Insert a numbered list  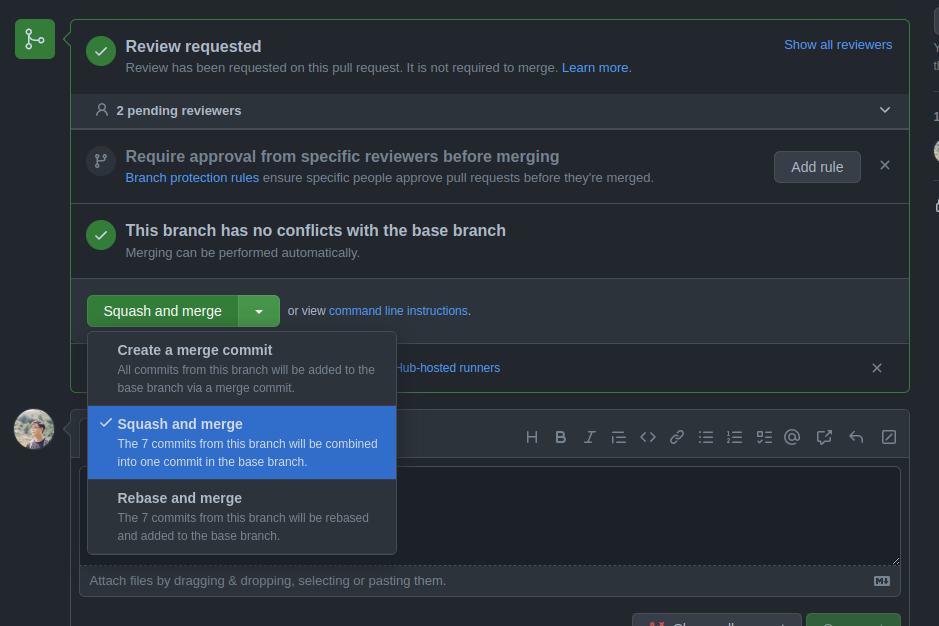point(735,437)
